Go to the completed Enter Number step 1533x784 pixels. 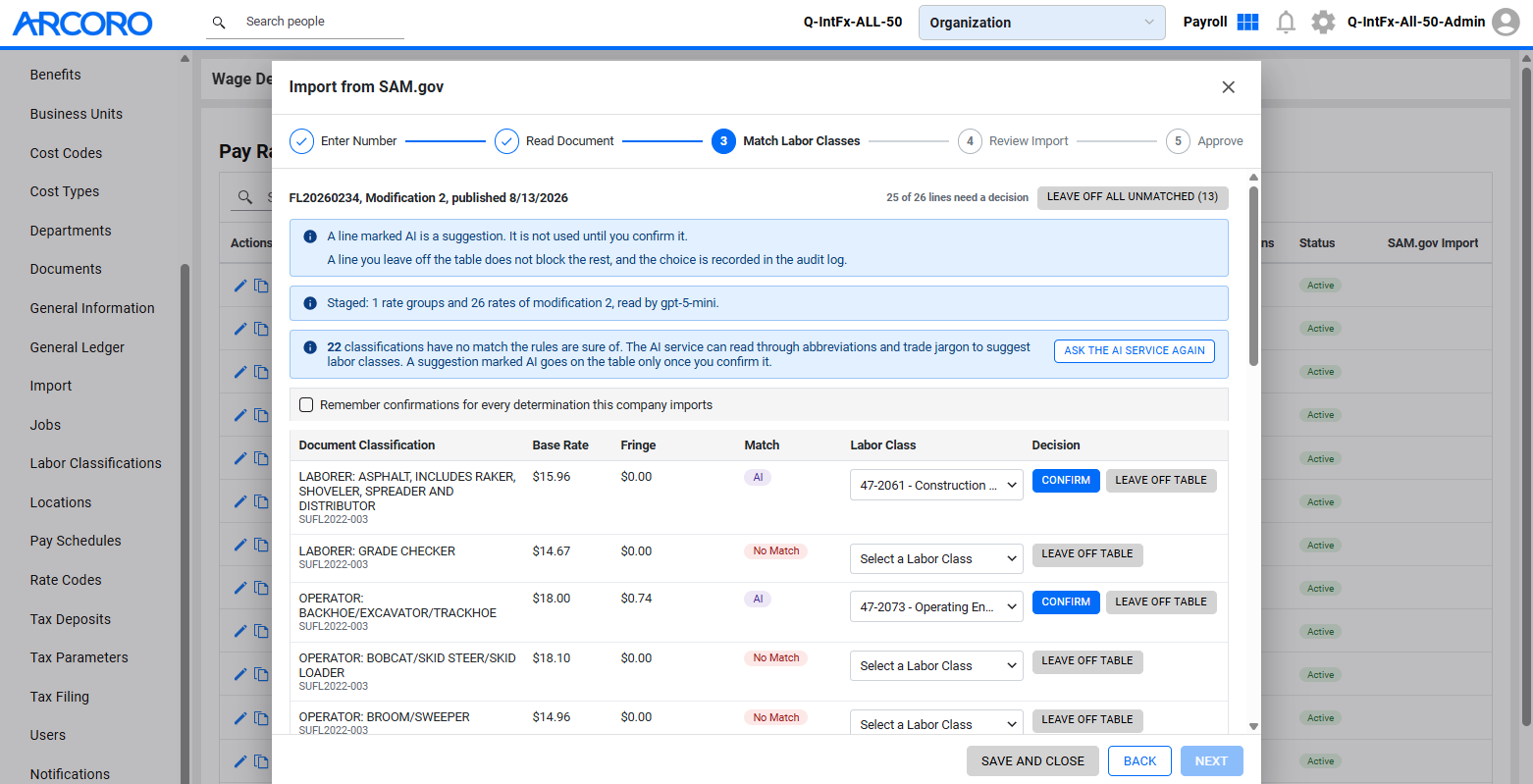[344, 141]
